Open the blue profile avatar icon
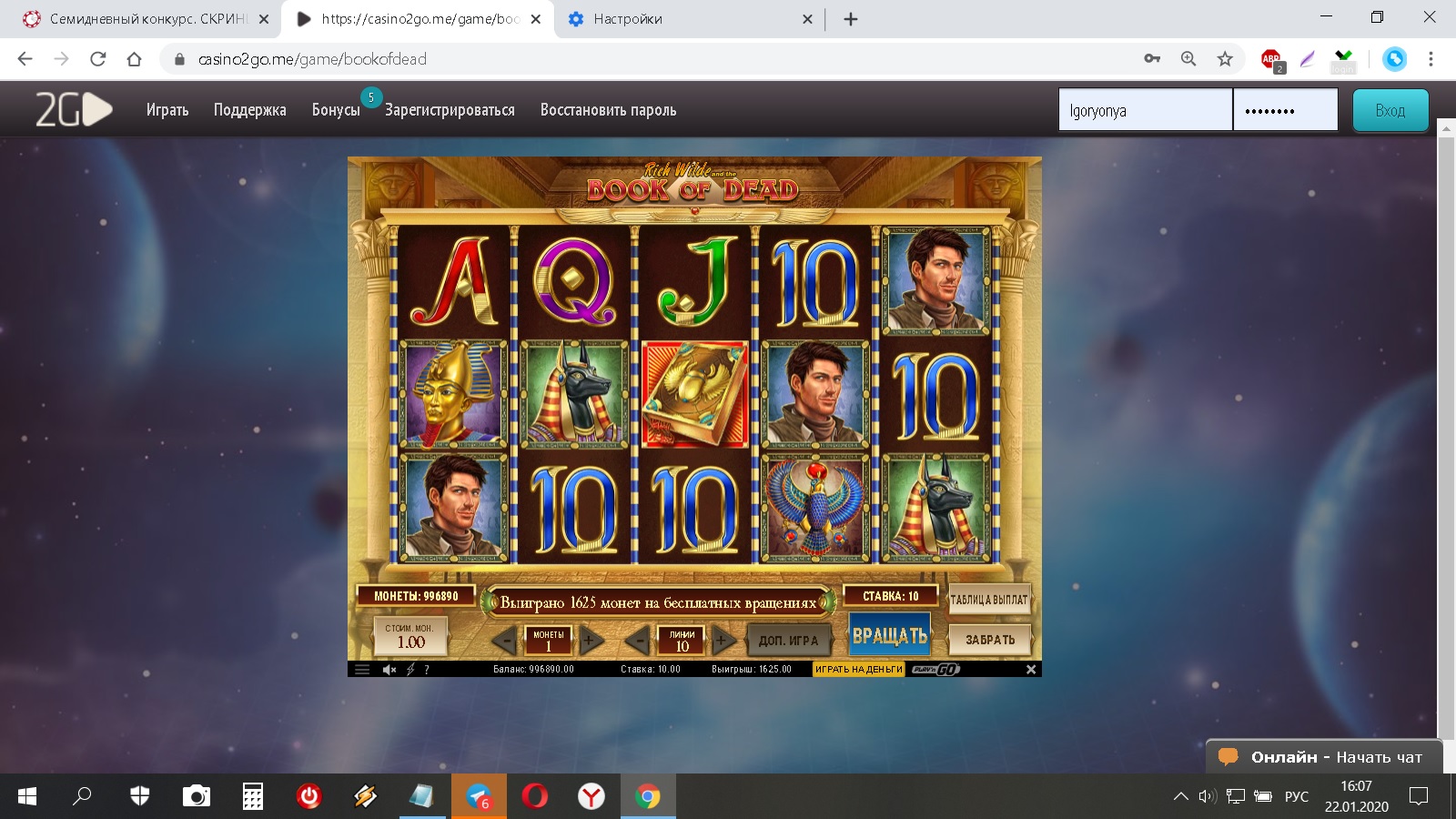1456x819 pixels. click(1394, 59)
